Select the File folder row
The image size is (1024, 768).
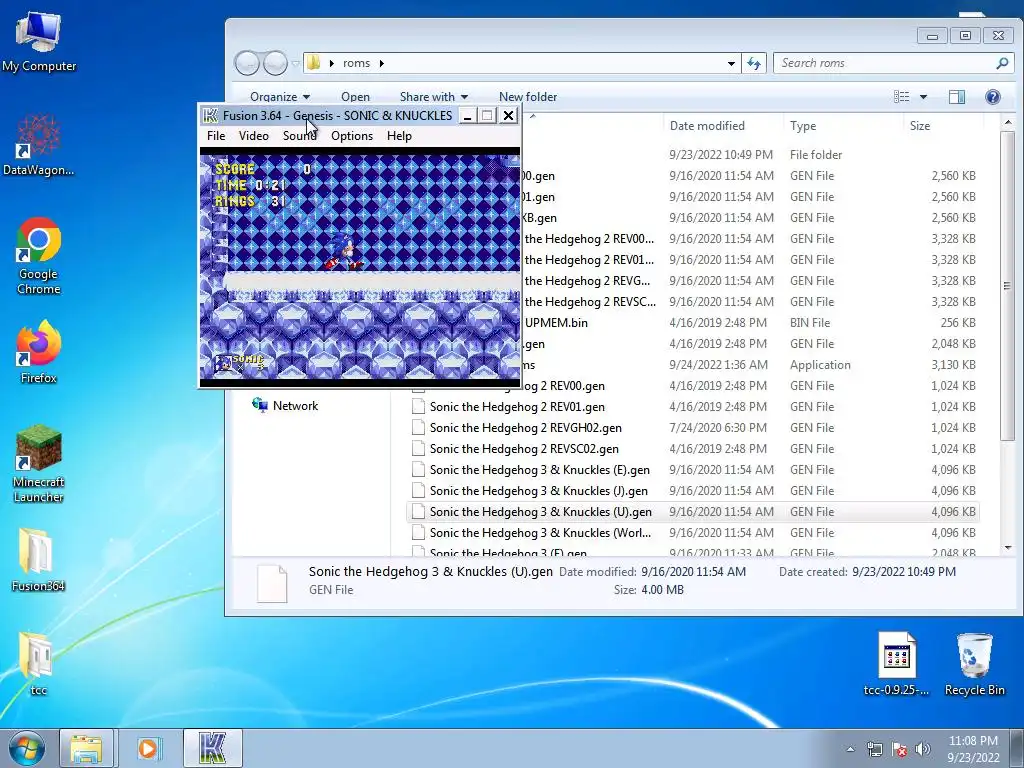750,155
